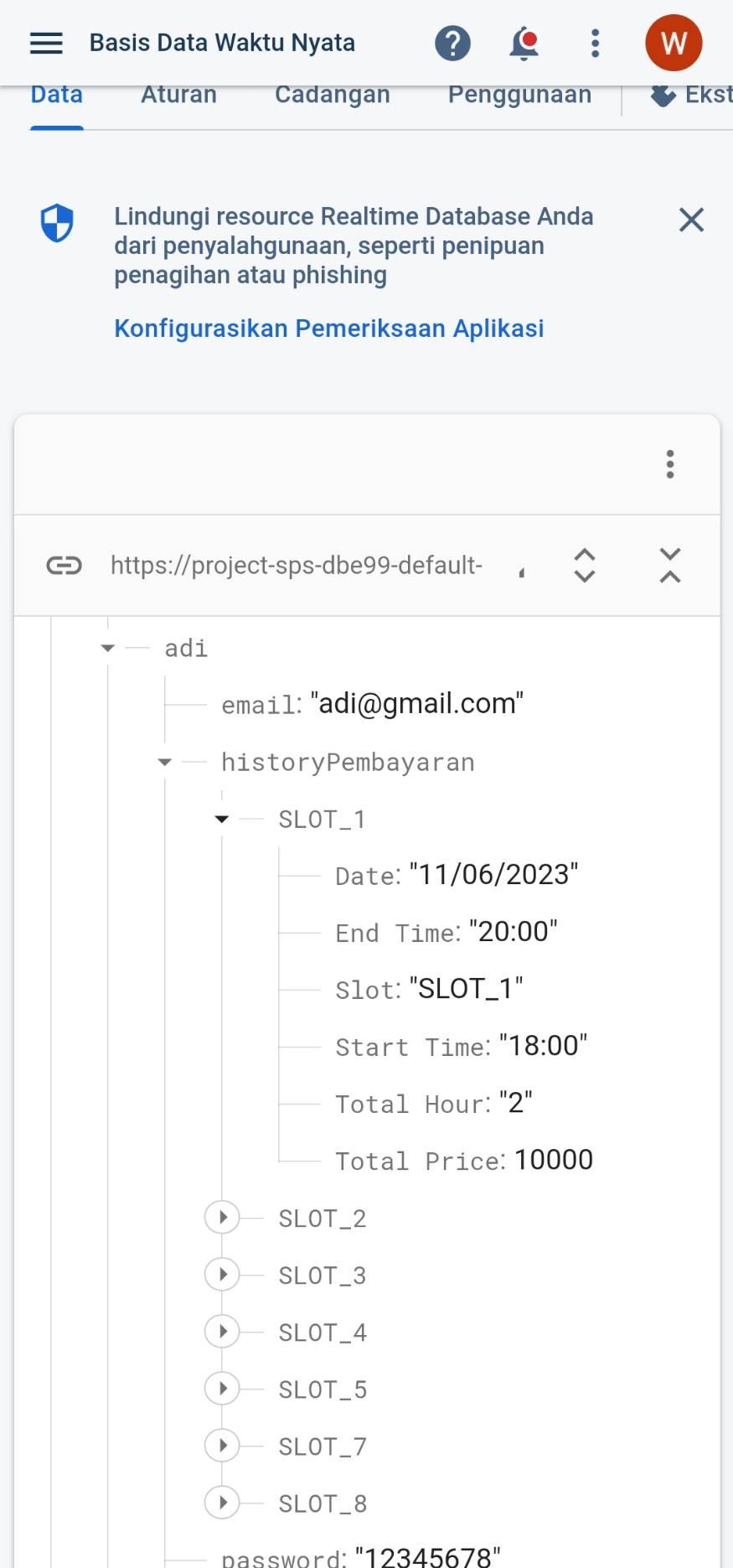This screenshot has width=733, height=1568.
Task: Copy database URL via link icon
Action: [x=64, y=566]
